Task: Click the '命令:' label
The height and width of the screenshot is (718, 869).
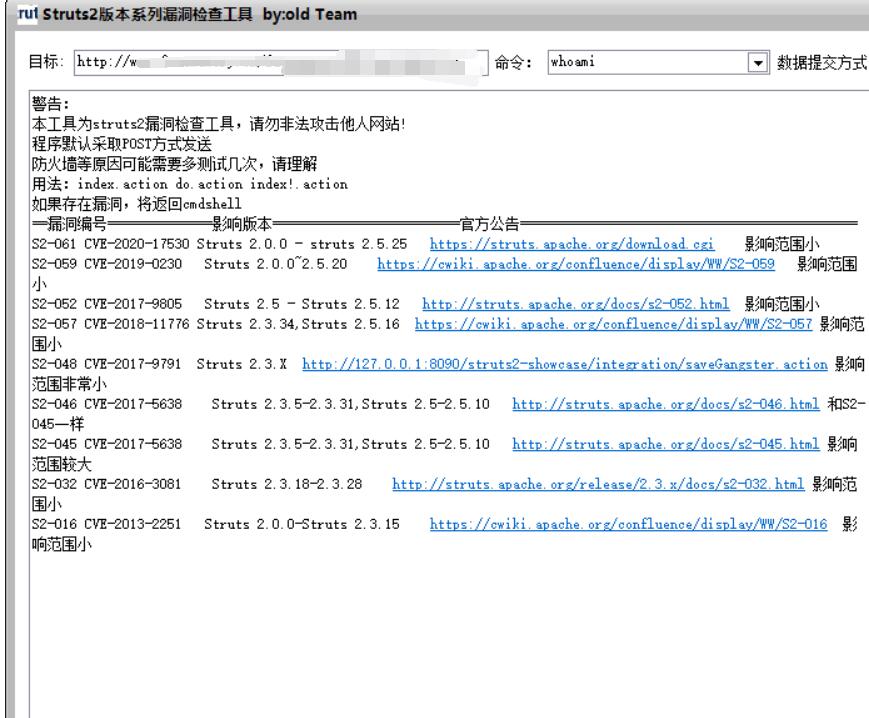Action: click(513, 62)
